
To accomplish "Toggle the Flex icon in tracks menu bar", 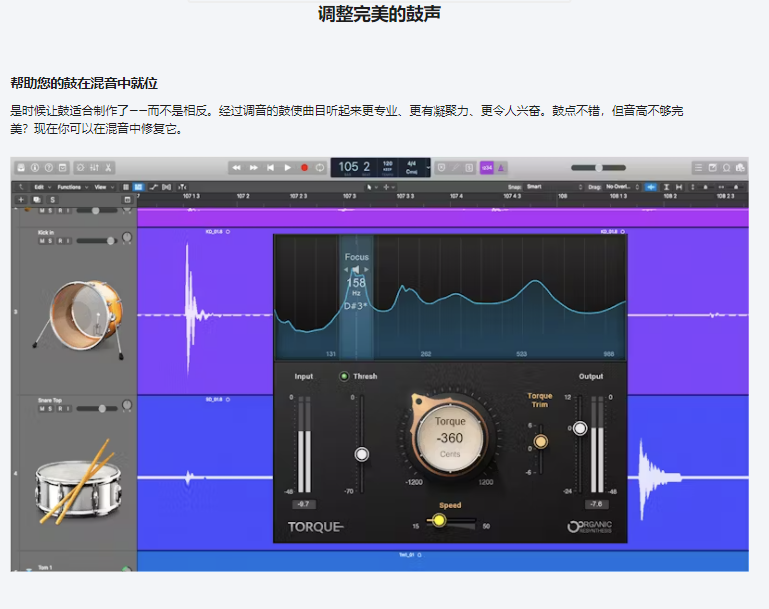I will coord(167,187).
